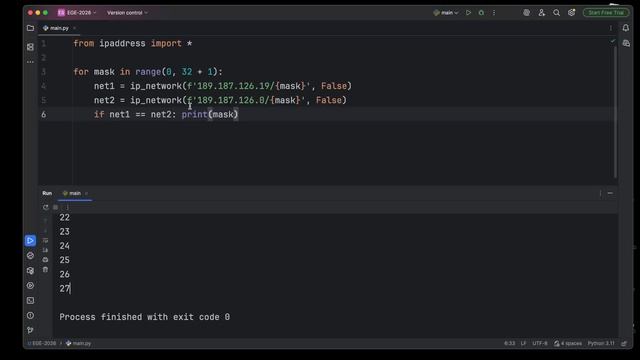
Task: Start debugging with the bug icon
Action: (481, 13)
